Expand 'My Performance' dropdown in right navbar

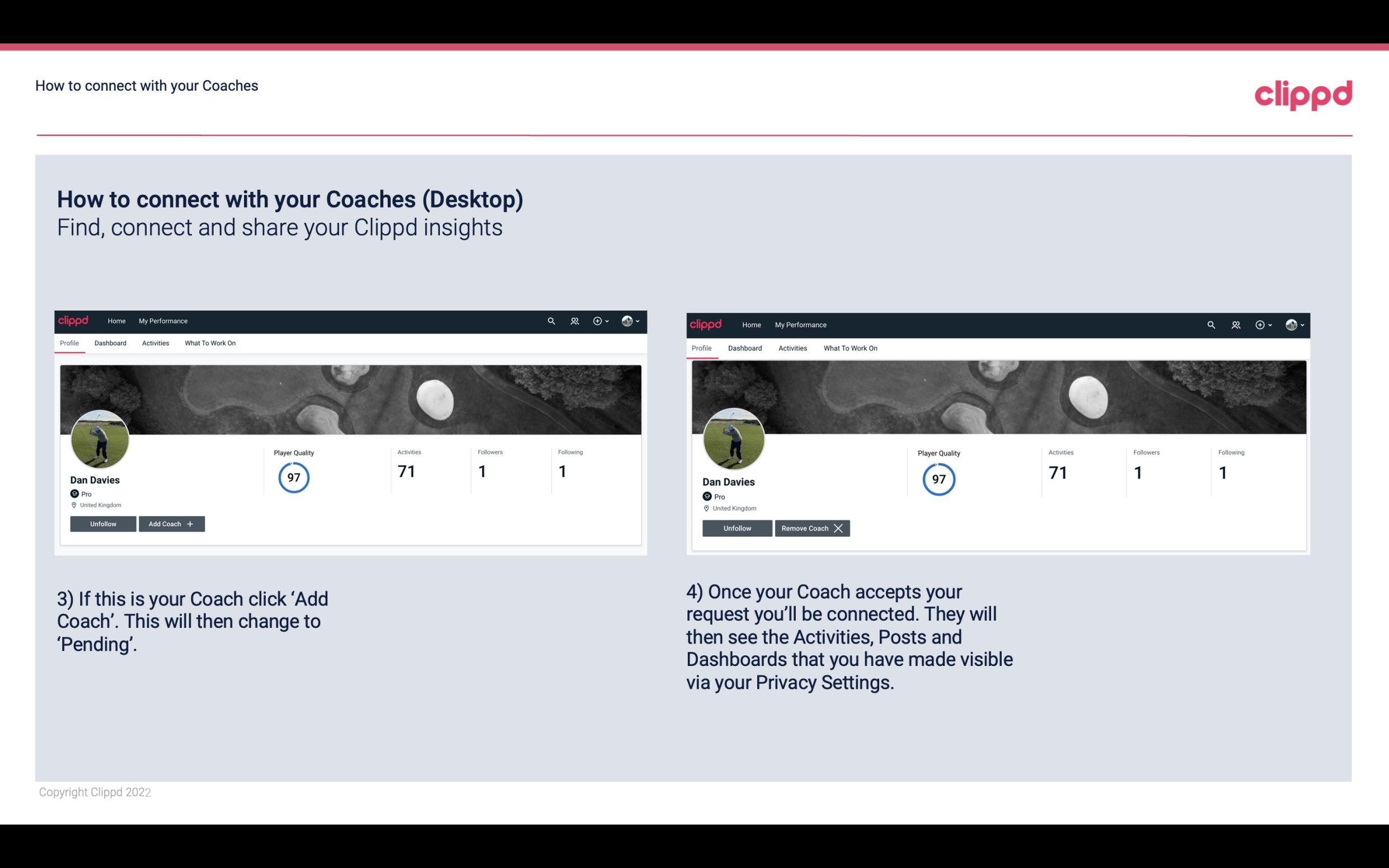point(800,324)
